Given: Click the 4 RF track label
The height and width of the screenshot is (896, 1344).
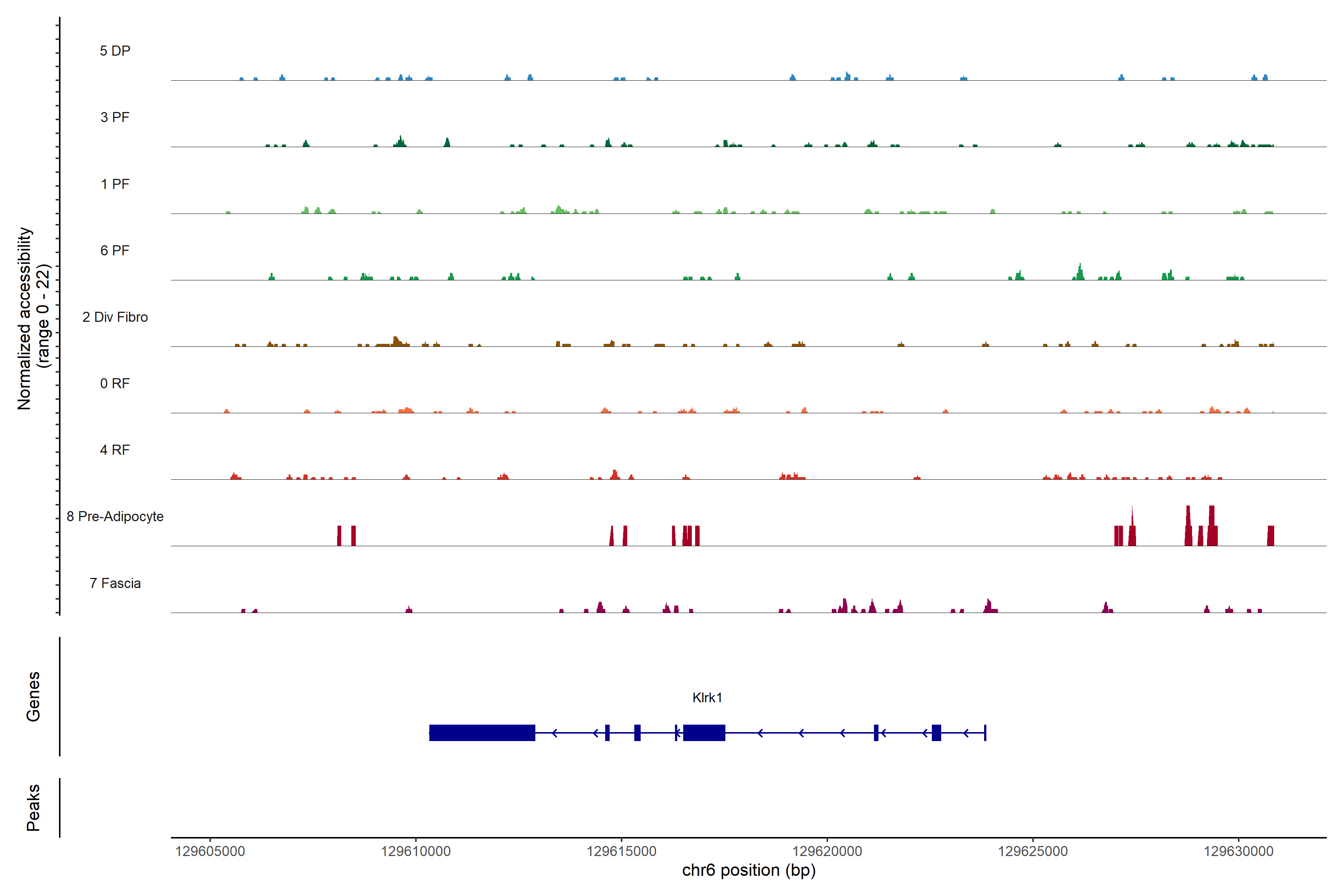Looking at the screenshot, I should [115, 450].
